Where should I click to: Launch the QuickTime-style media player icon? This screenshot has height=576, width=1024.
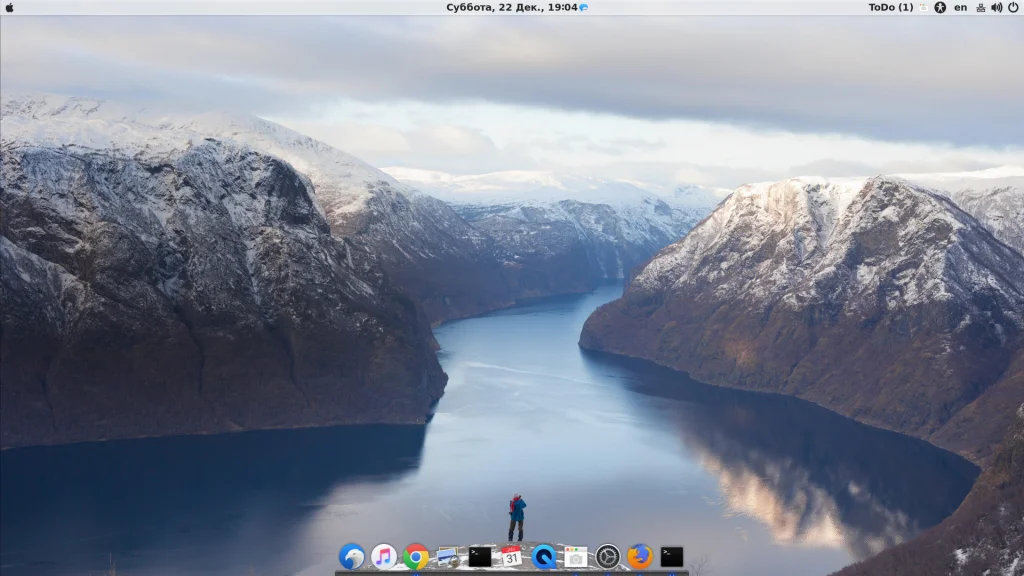point(544,556)
